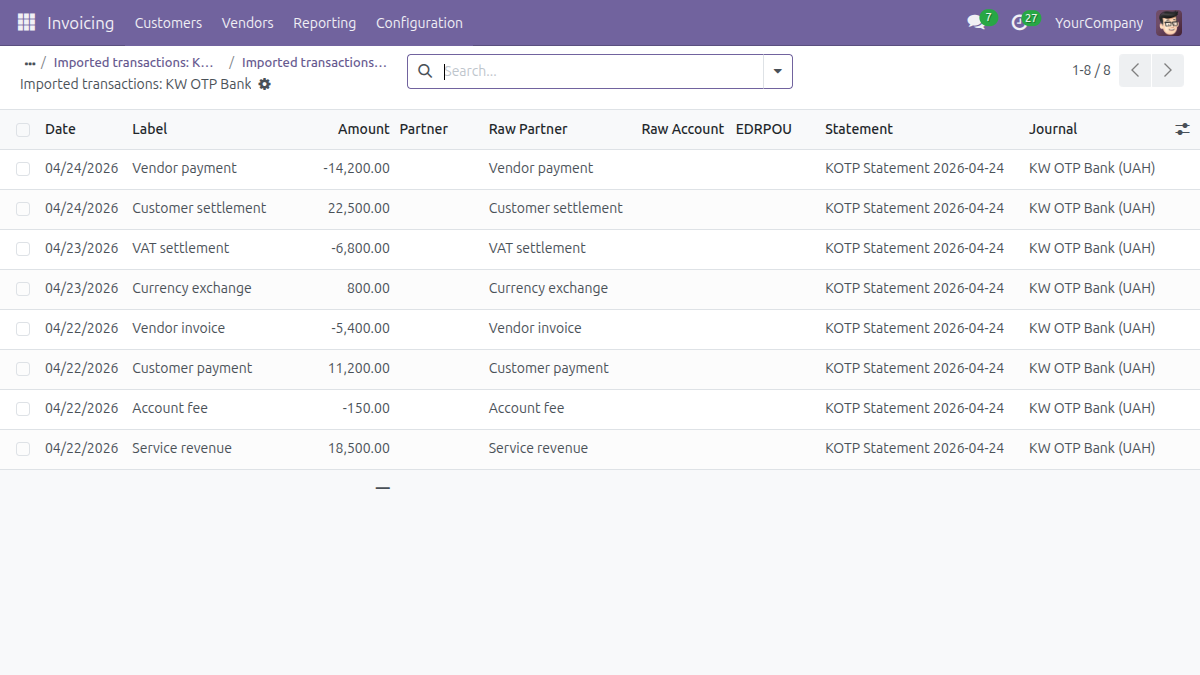Tick the checkbox for Customer payment row
The width and height of the screenshot is (1200, 675).
pyautogui.click(x=23, y=369)
